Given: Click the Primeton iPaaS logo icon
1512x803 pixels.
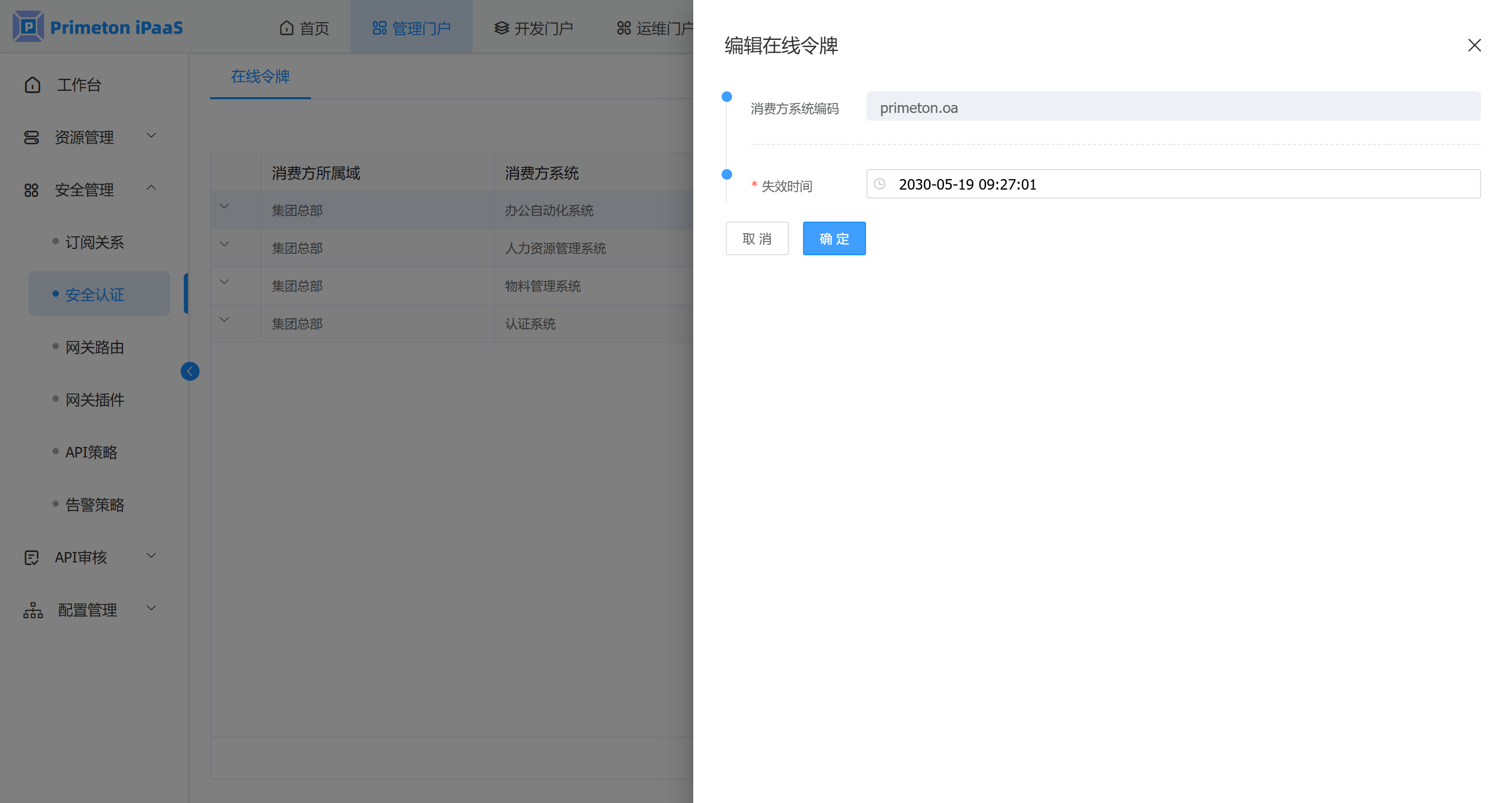Looking at the screenshot, I should pyautogui.click(x=28, y=26).
